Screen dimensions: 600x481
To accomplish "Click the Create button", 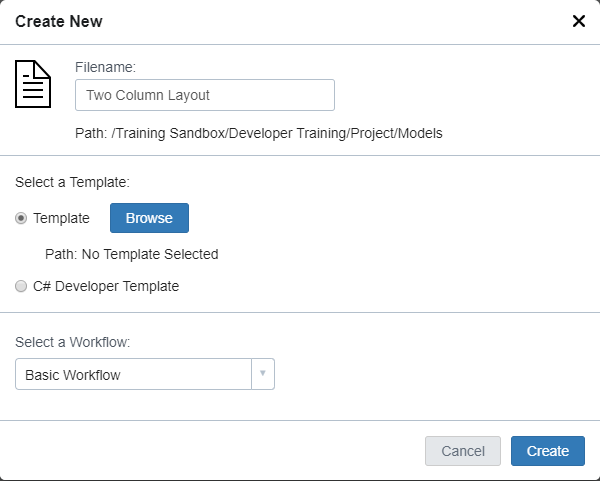I will click(547, 451).
